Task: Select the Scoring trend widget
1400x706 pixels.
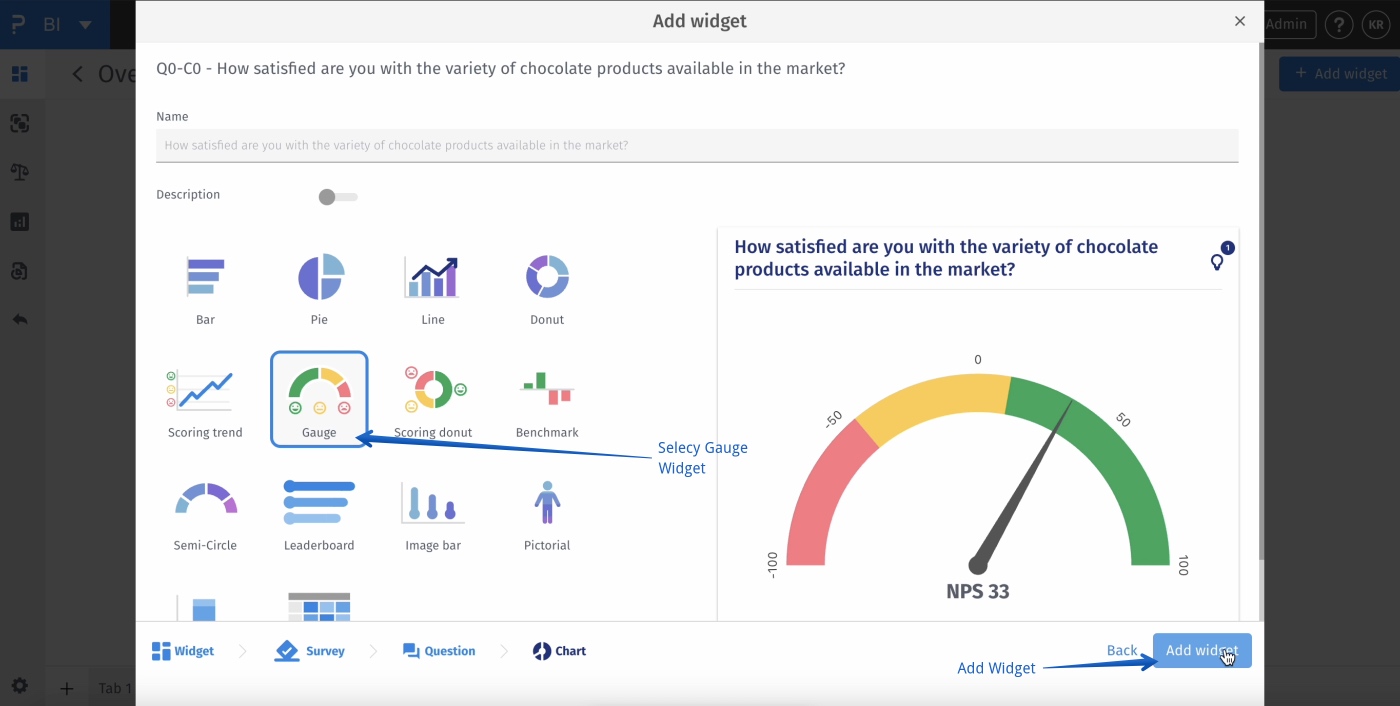Action: point(205,400)
